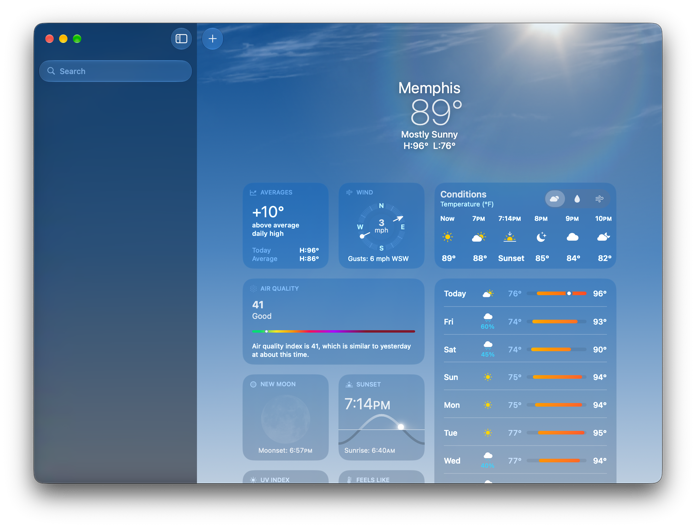Click the magnifying glass search icon
This screenshot has width=696, height=528.
click(x=51, y=71)
